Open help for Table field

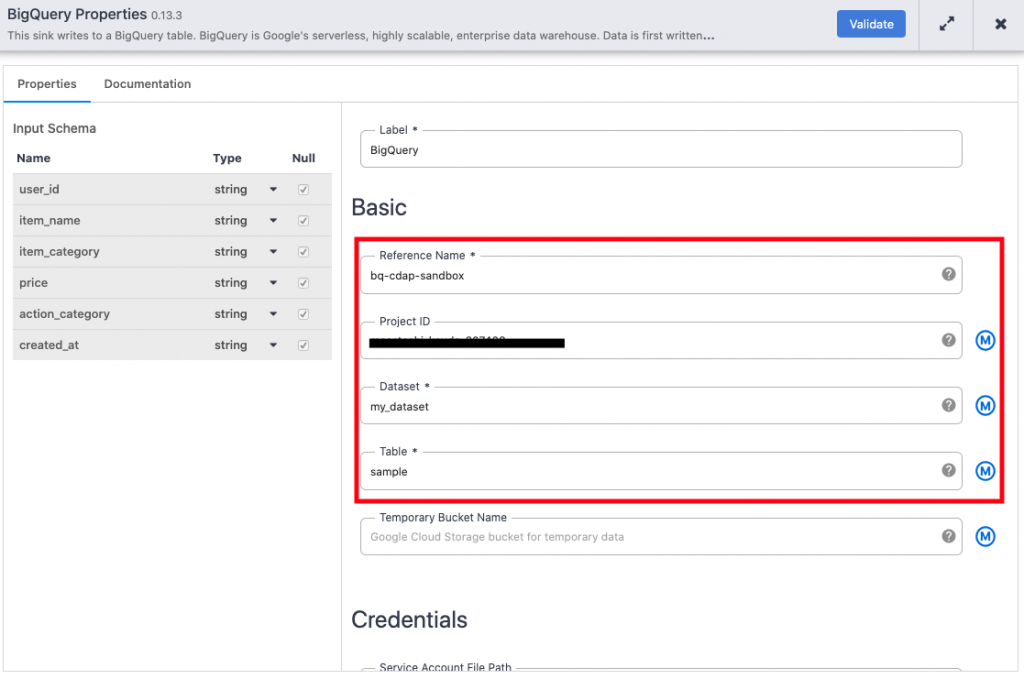(x=948, y=470)
